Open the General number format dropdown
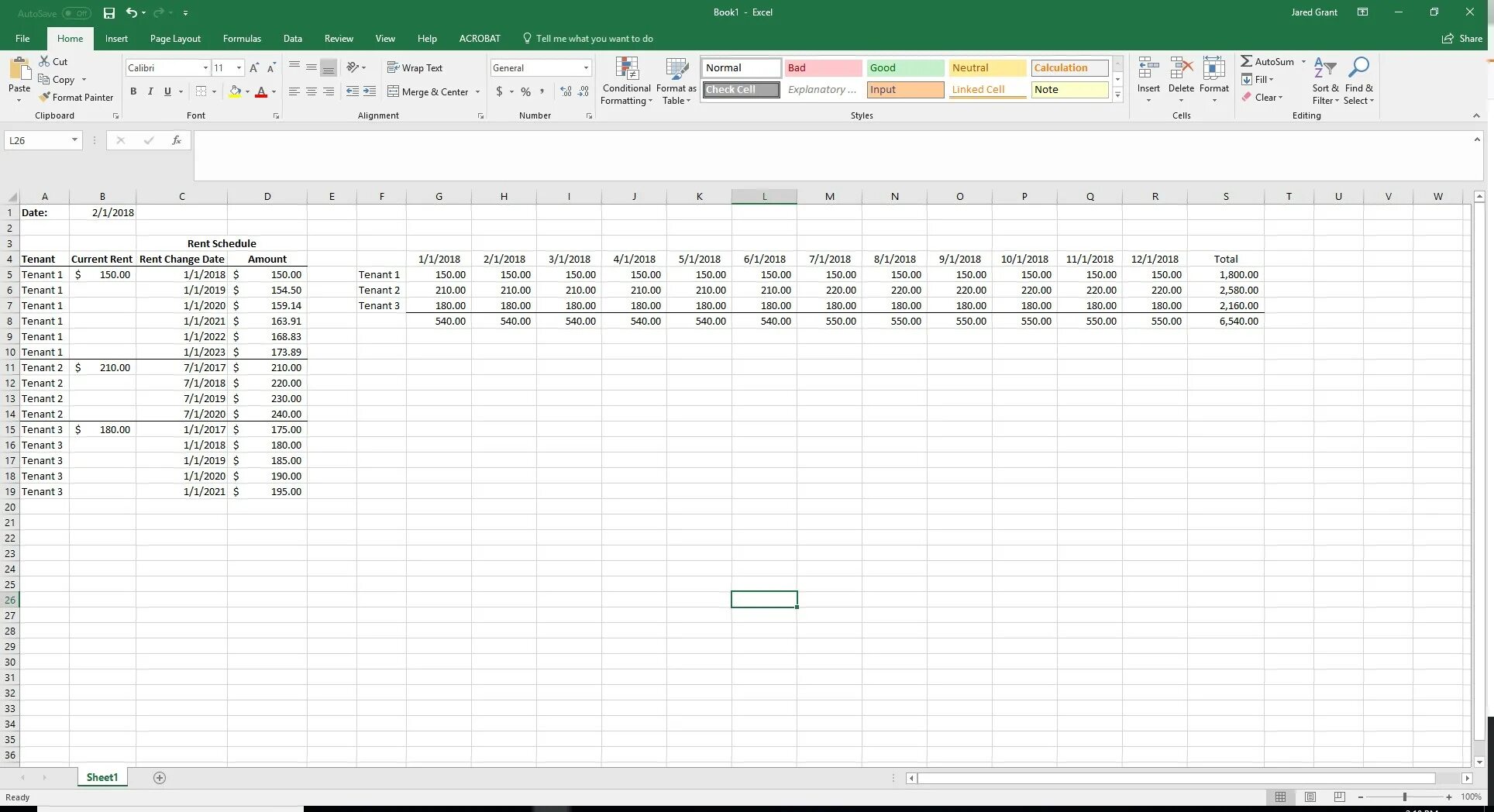Screen dimensions: 1494x812 coord(586,68)
